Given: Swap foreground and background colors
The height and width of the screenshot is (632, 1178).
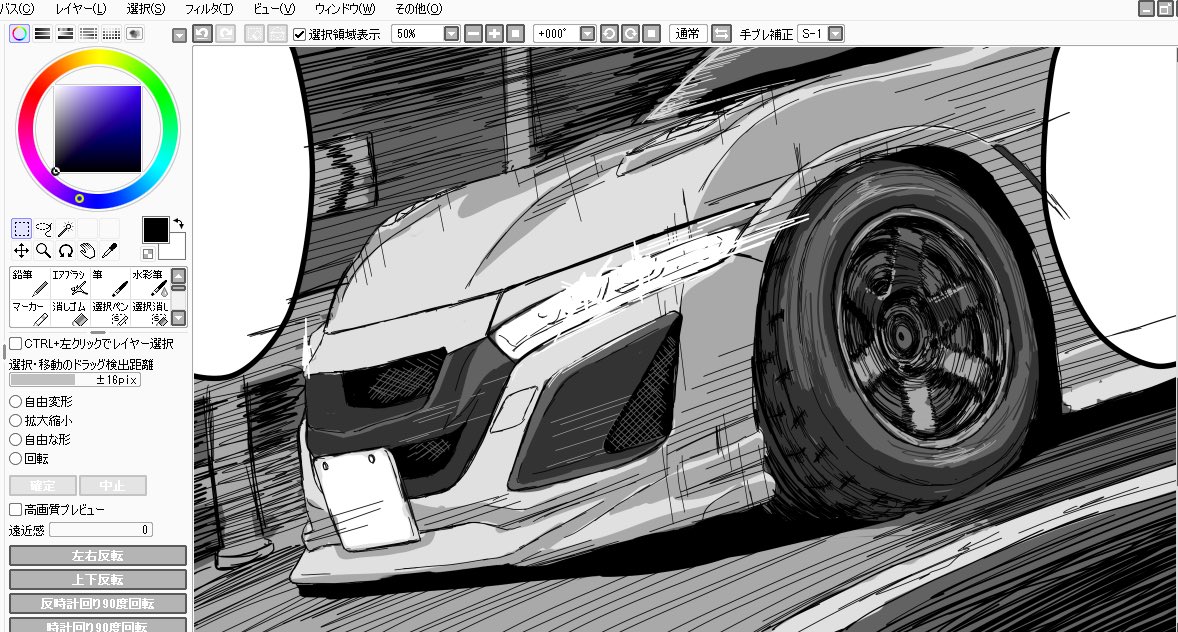Looking at the screenshot, I should tap(178, 223).
